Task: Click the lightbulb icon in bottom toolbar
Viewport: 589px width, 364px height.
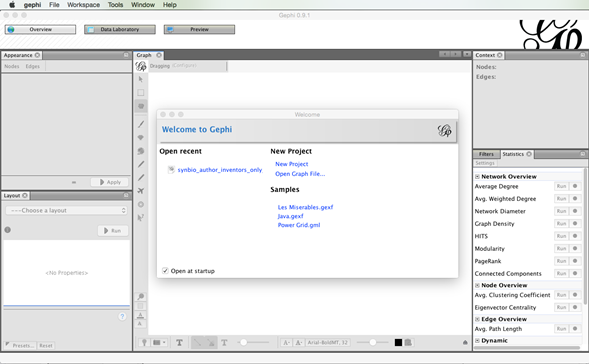Action: 144,343
